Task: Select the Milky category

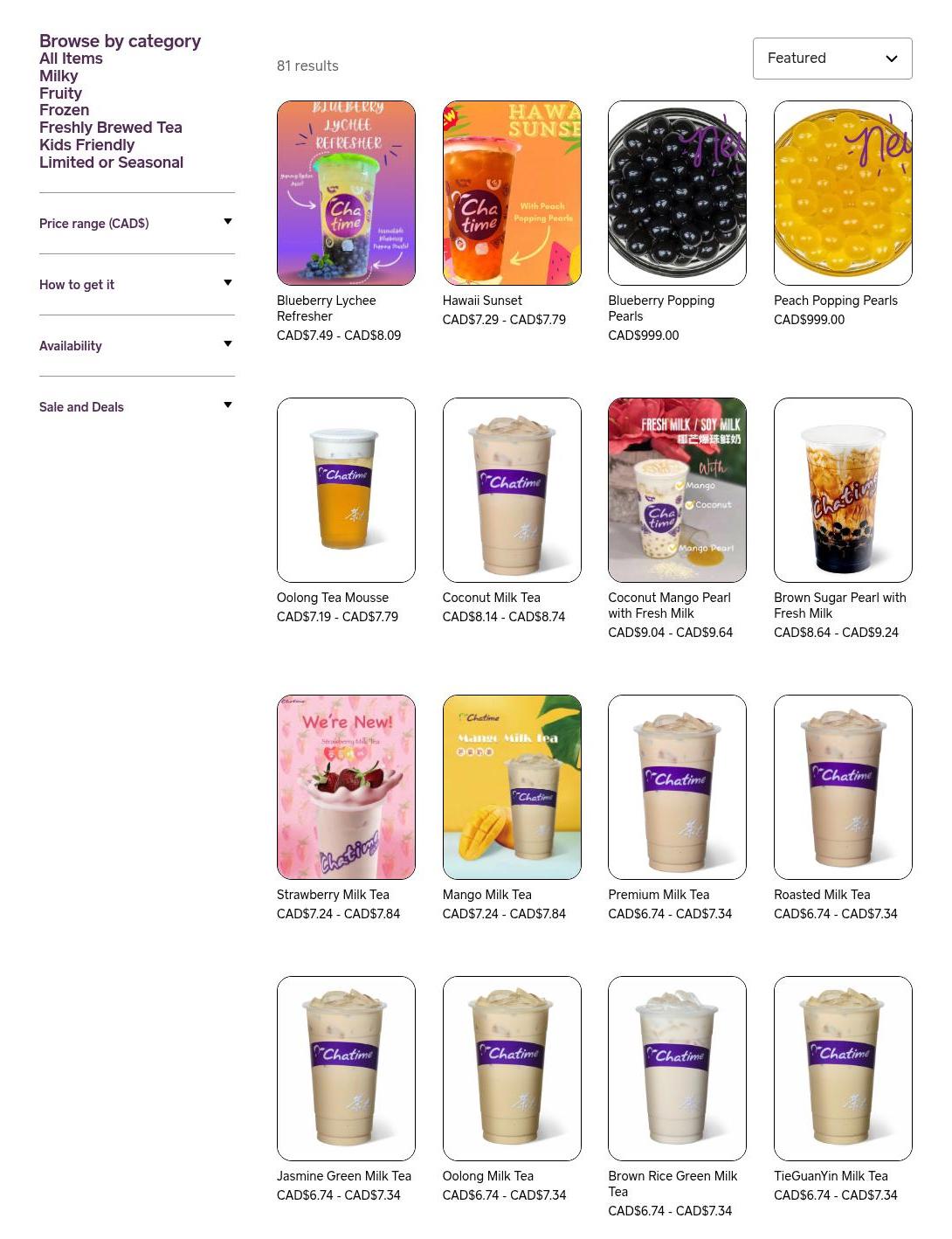Action: (x=59, y=76)
